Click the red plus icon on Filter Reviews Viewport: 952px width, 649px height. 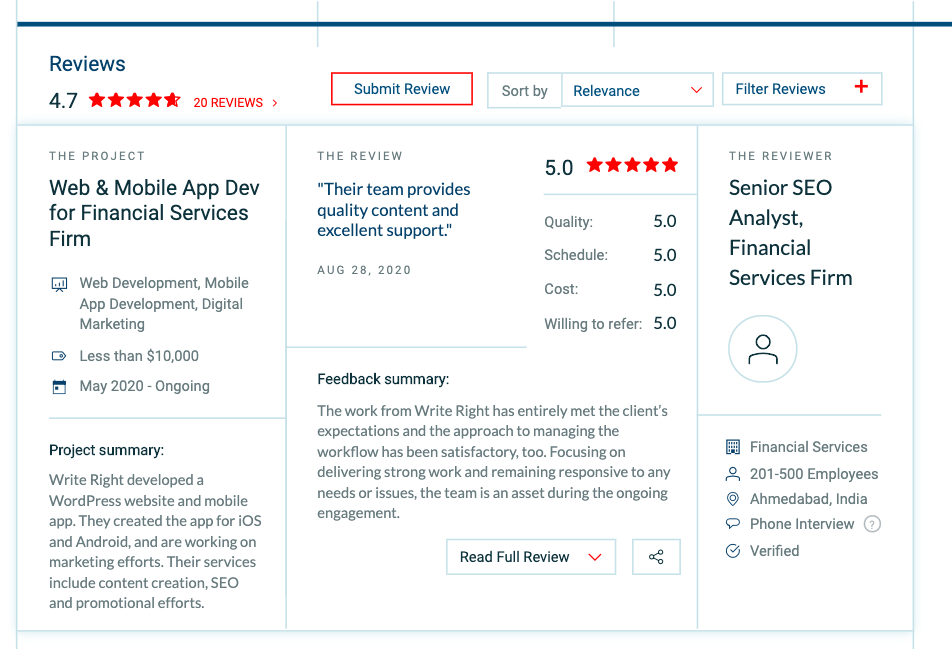(861, 88)
